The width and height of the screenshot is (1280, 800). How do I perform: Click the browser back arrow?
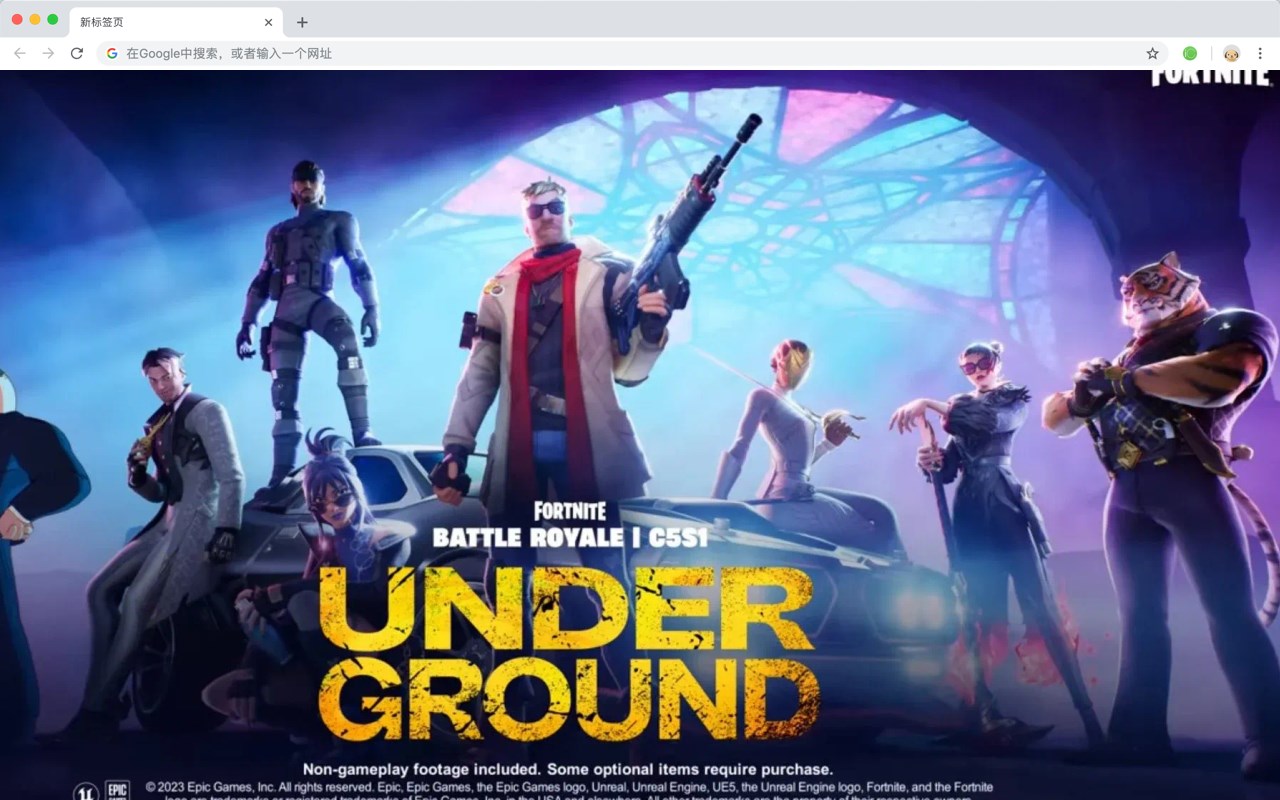click(x=20, y=53)
